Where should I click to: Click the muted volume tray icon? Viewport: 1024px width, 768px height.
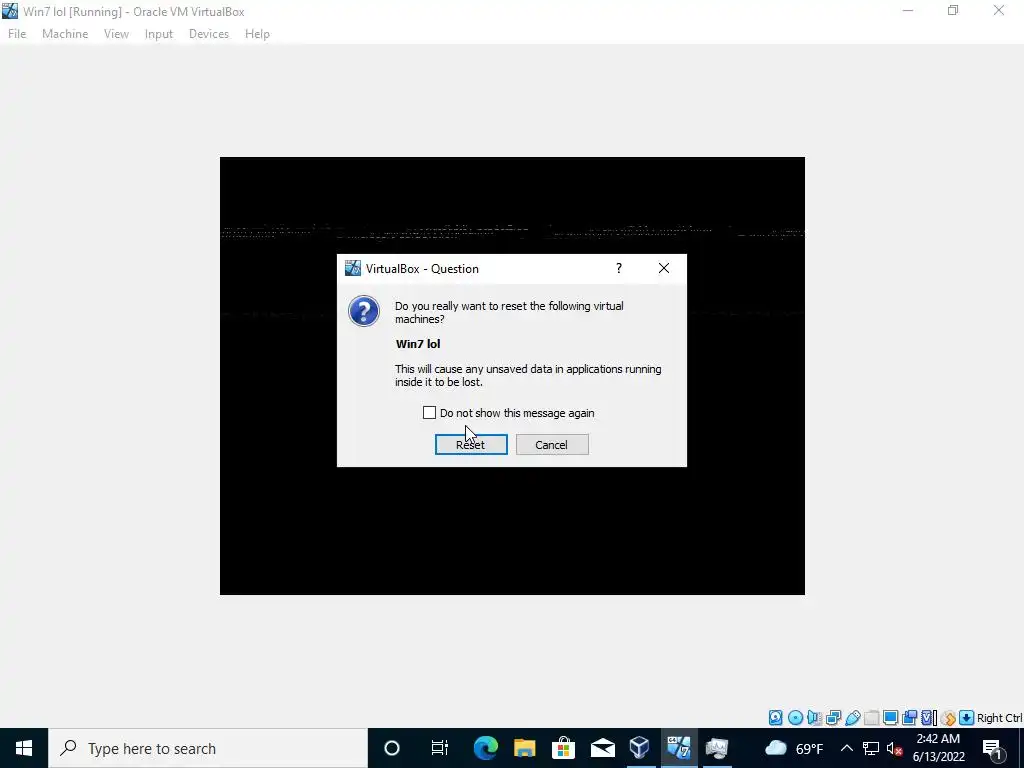[895, 748]
